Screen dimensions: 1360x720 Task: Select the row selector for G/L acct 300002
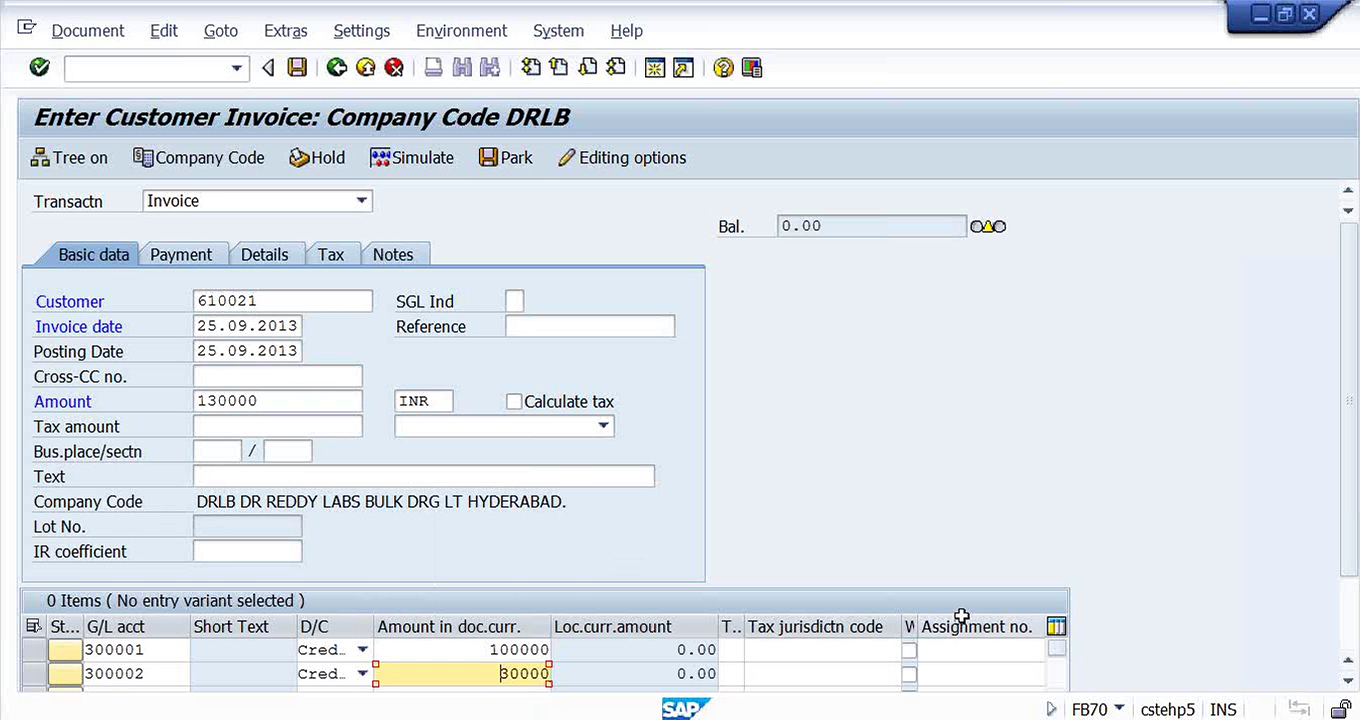[34, 674]
